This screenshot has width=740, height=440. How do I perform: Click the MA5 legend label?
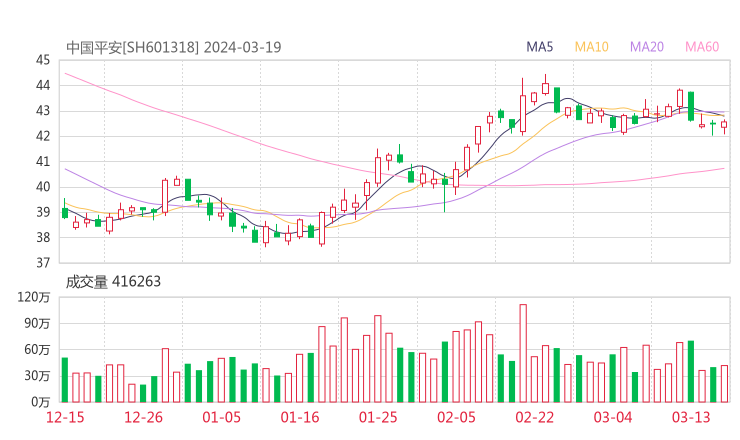[x=539, y=47]
